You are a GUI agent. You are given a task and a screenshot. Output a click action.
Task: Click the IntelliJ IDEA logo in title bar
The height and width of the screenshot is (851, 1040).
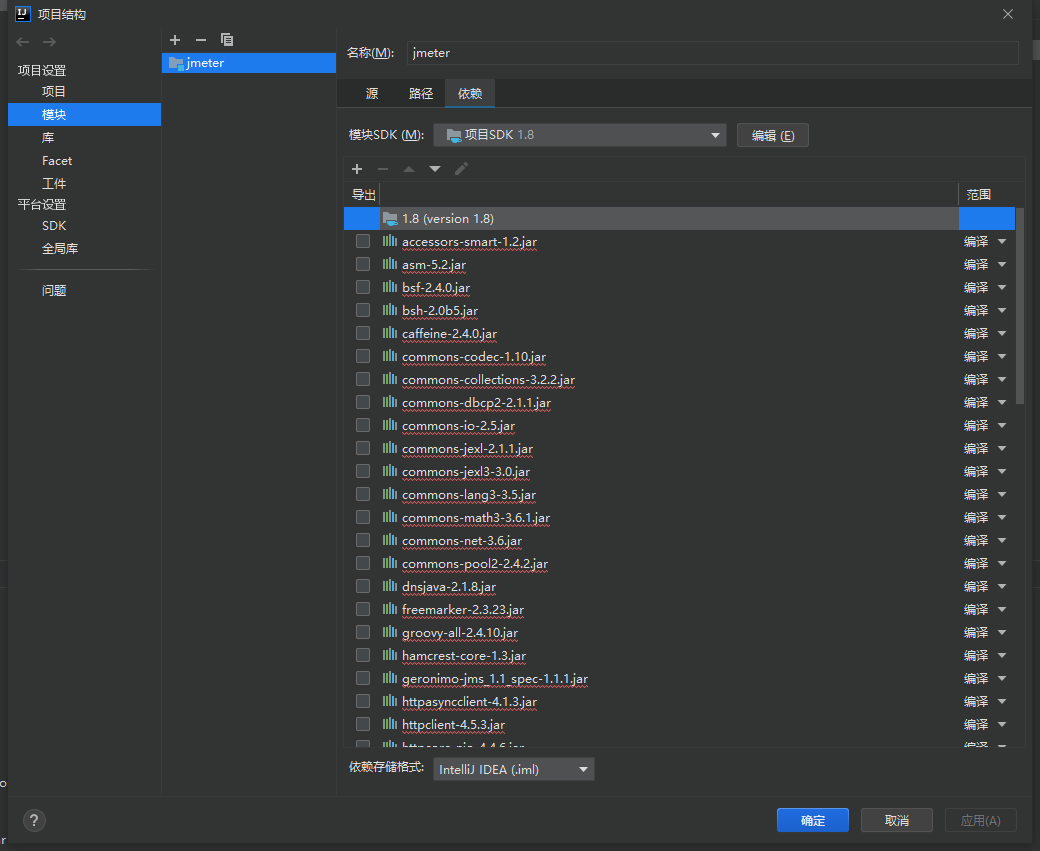23,14
